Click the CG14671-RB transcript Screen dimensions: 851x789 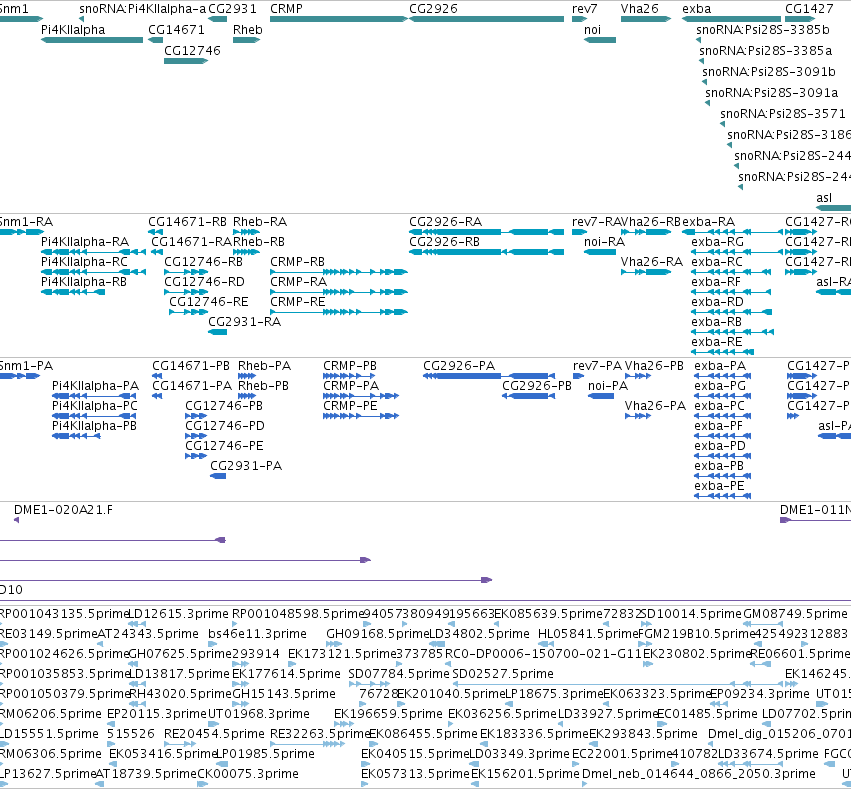pyautogui.click(x=156, y=232)
